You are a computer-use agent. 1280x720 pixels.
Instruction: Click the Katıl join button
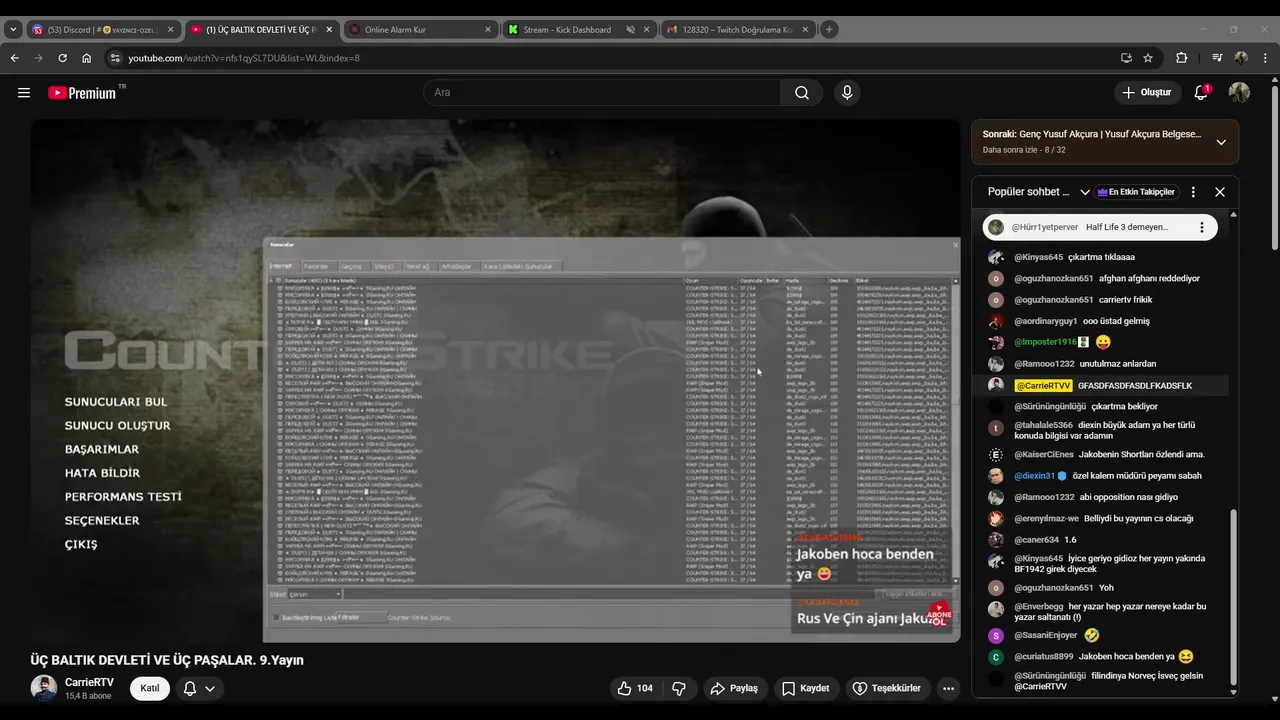(150, 688)
